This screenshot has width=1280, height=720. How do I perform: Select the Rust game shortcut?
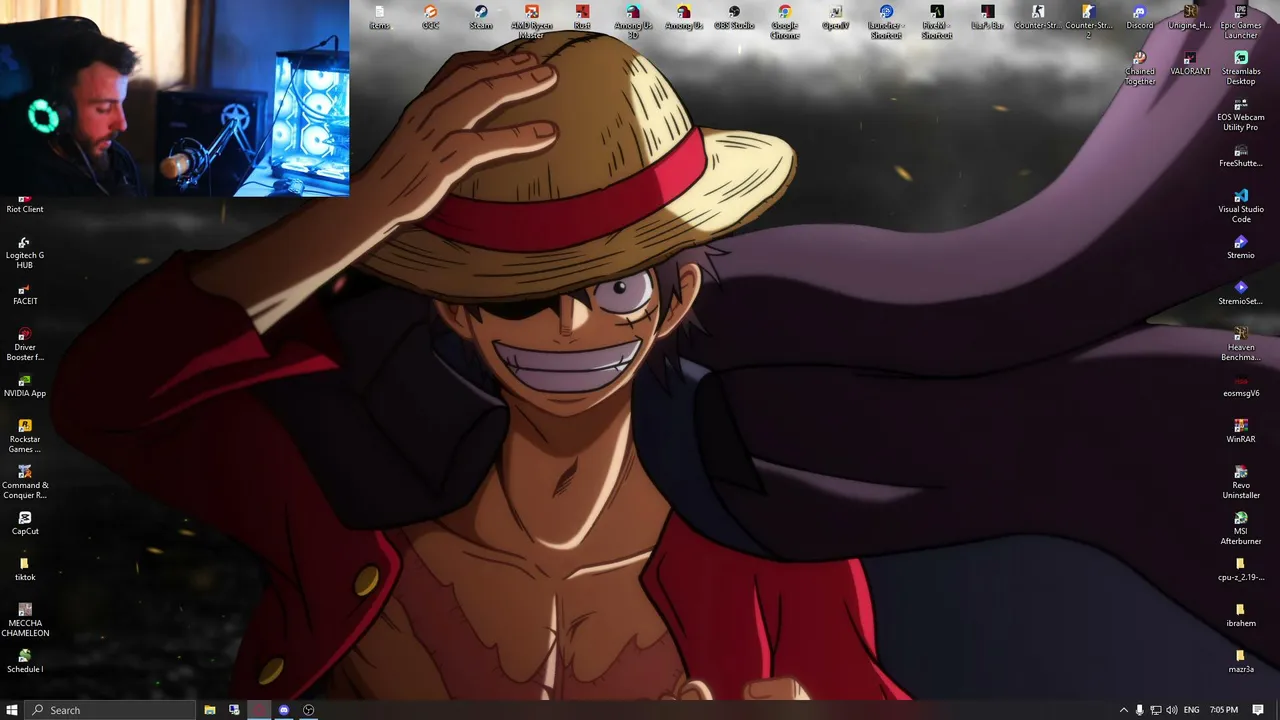pyautogui.click(x=582, y=17)
